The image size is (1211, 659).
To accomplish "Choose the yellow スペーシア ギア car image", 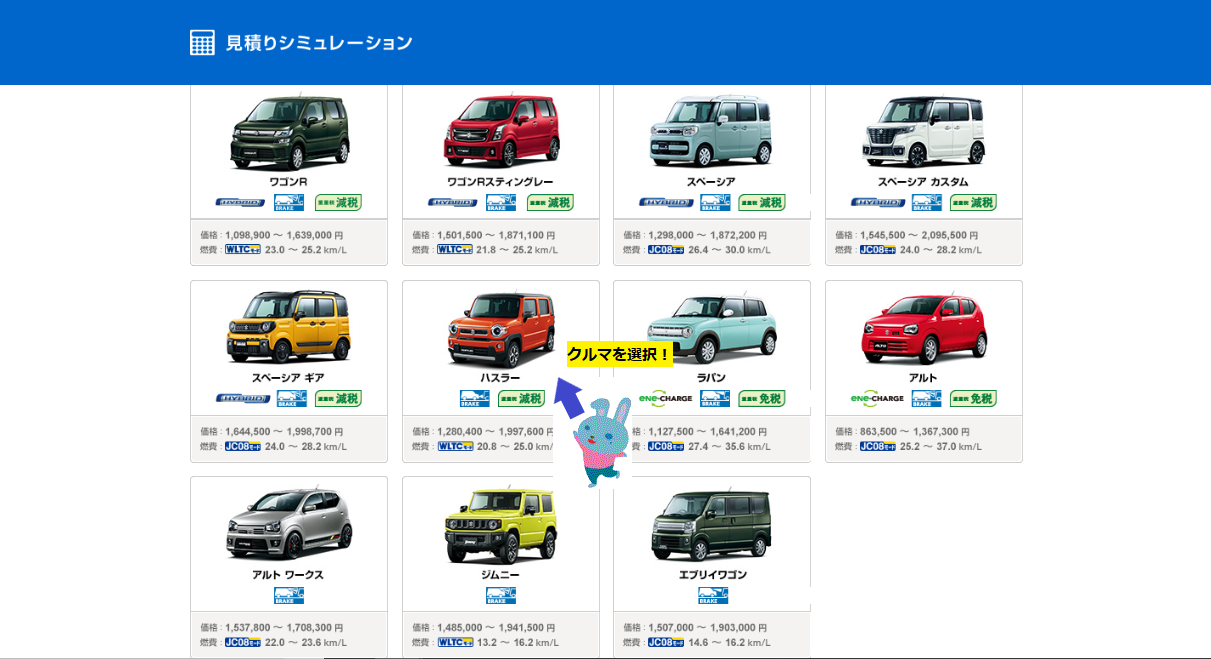I will (x=288, y=327).
